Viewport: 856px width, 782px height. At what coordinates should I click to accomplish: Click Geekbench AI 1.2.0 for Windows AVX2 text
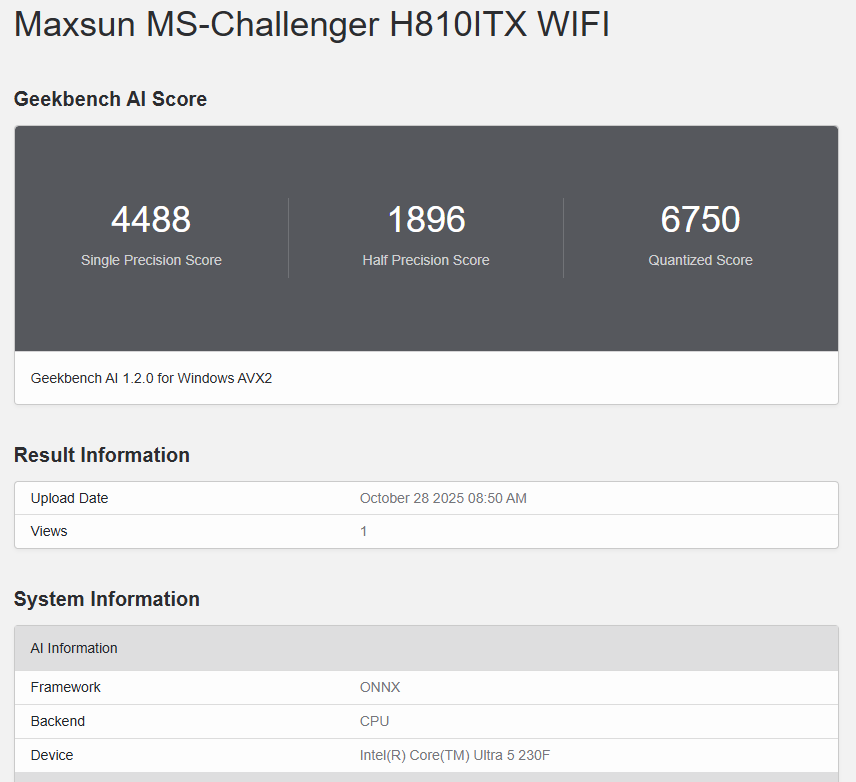click(151, 378)
